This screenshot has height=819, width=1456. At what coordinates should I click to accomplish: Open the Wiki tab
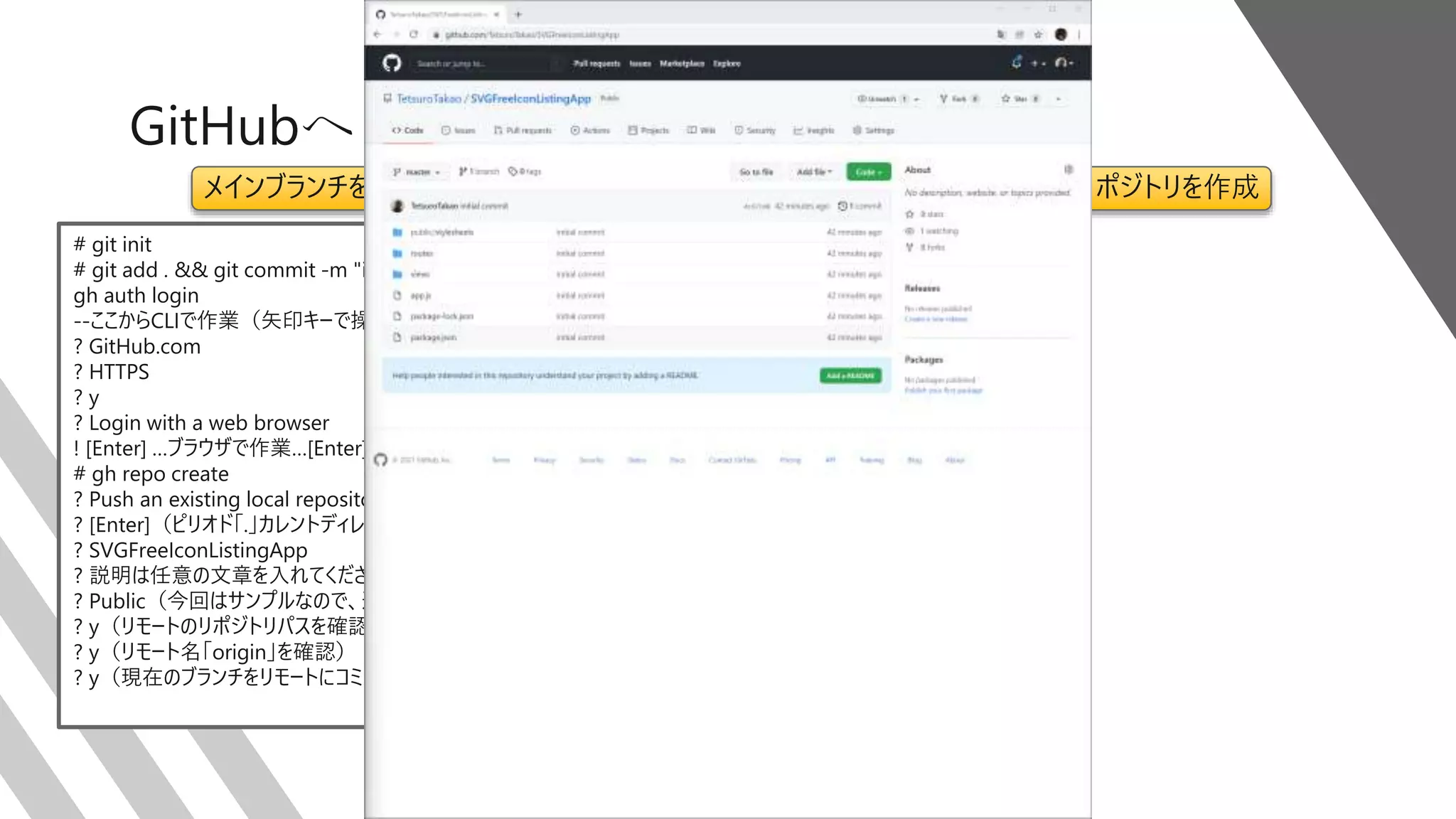tap(701, 131)
